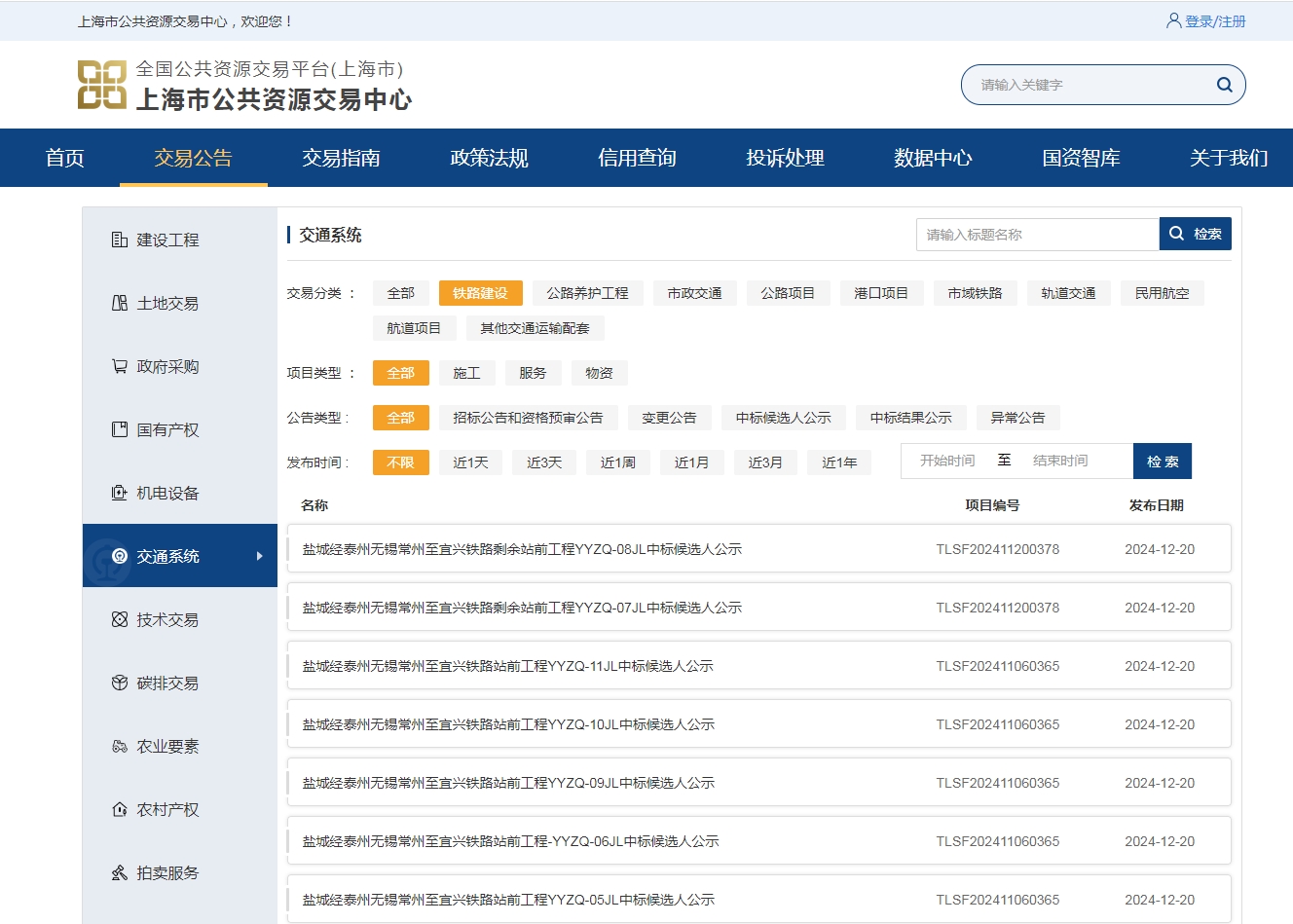
Task: Click 机电设备 sidebar icon
Action: [x=120, y=493]
